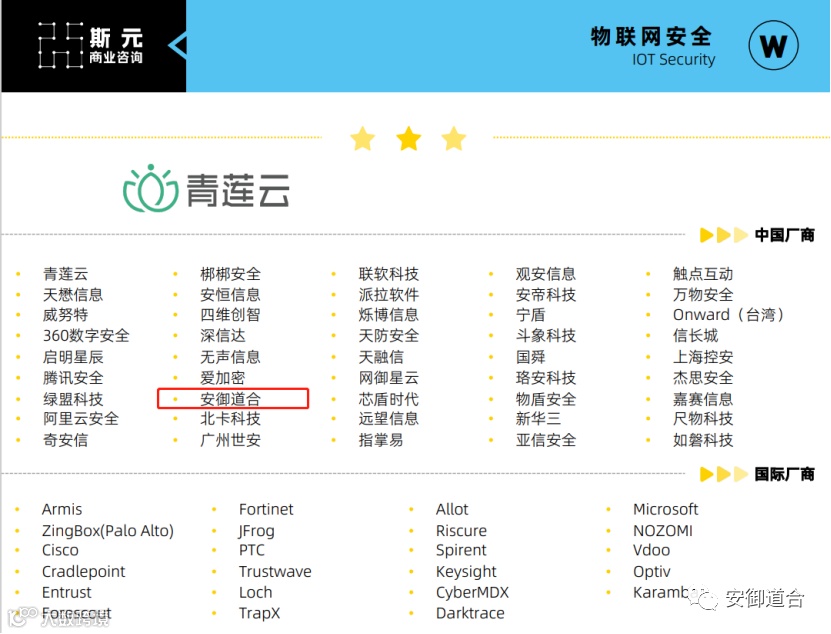Select NOZOMI entry

663,531
